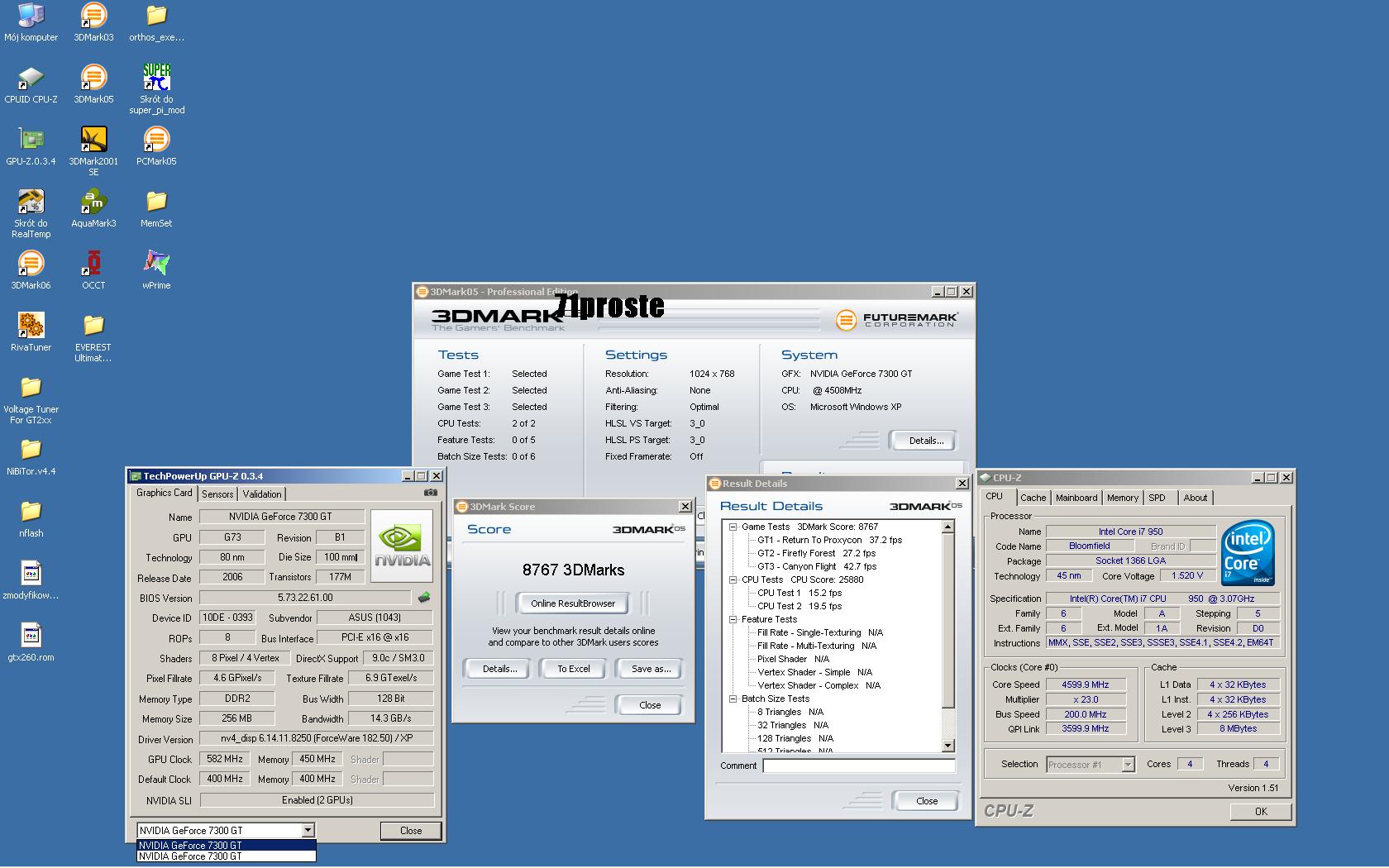Click the Online ResultBrowser button
This screenshot has width=1389, height=868.
[x=573, y=603]
